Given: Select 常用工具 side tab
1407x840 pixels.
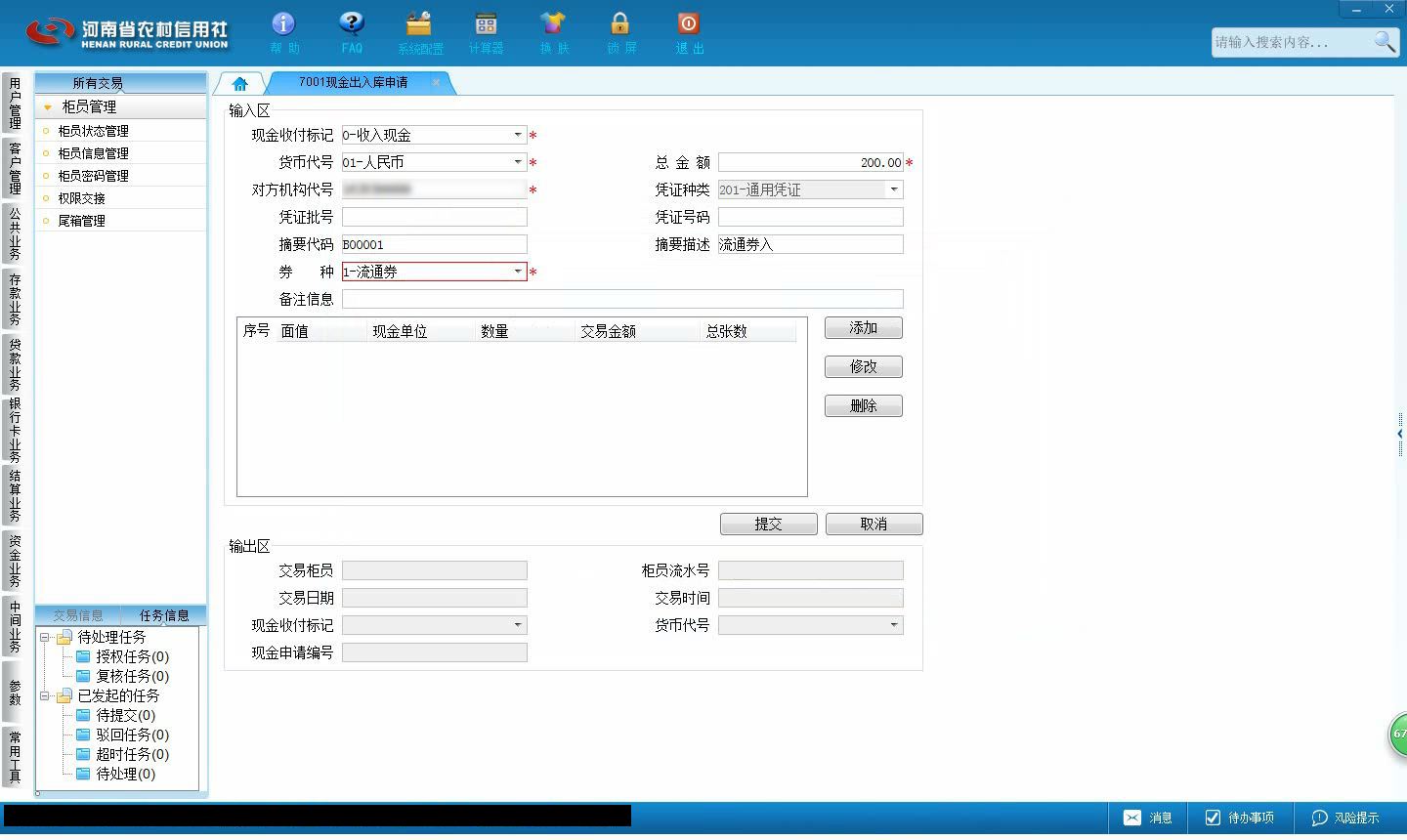Looking at the screenshot, I should tap(15, 757).
